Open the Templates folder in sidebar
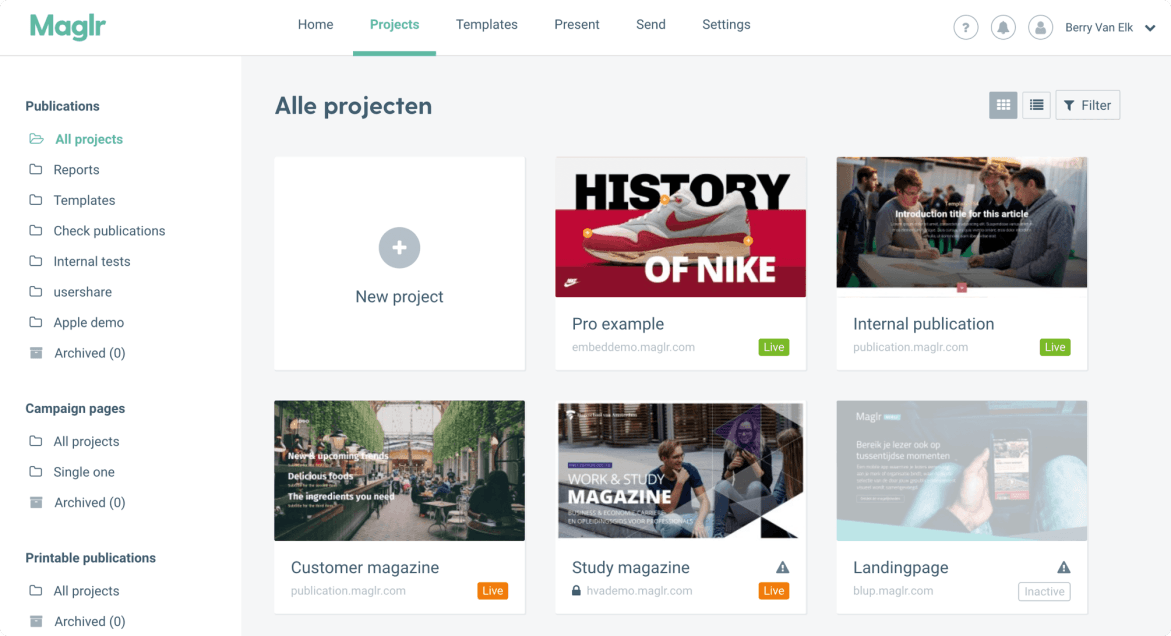This screenshot has height=636, width=1171. (84, 200)
